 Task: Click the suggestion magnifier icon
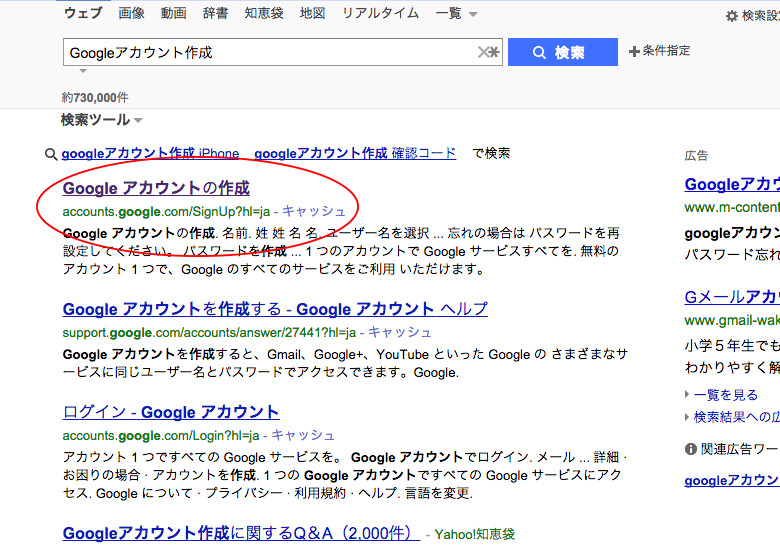(x=51, y=154)
